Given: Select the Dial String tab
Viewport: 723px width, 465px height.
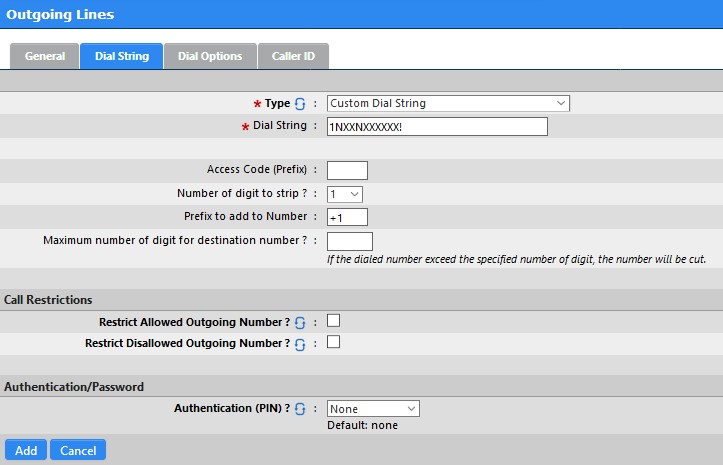Looking at the screenshot, I should (122, 56).
